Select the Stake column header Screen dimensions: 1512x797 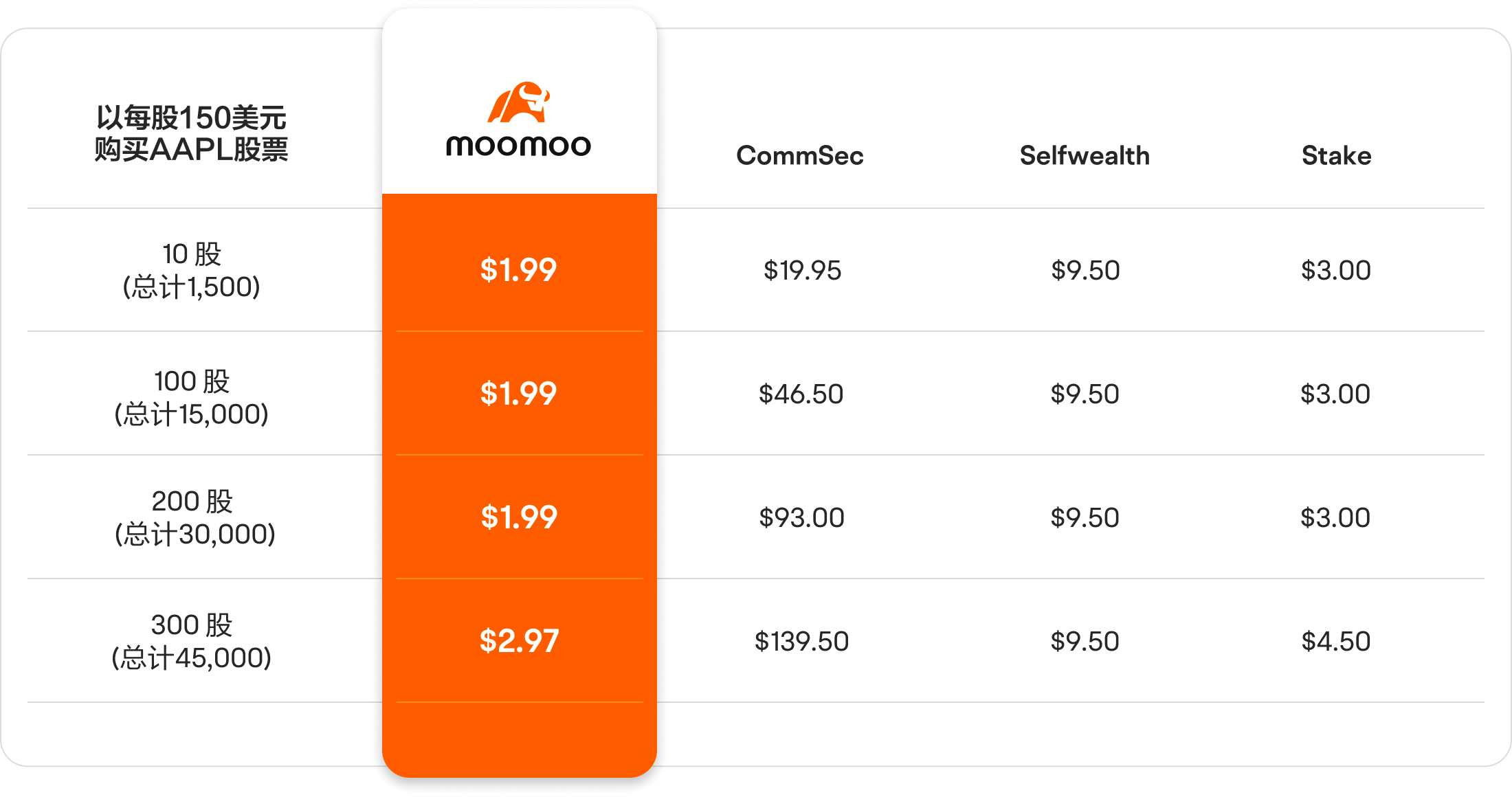click(x=1336, y=156)
